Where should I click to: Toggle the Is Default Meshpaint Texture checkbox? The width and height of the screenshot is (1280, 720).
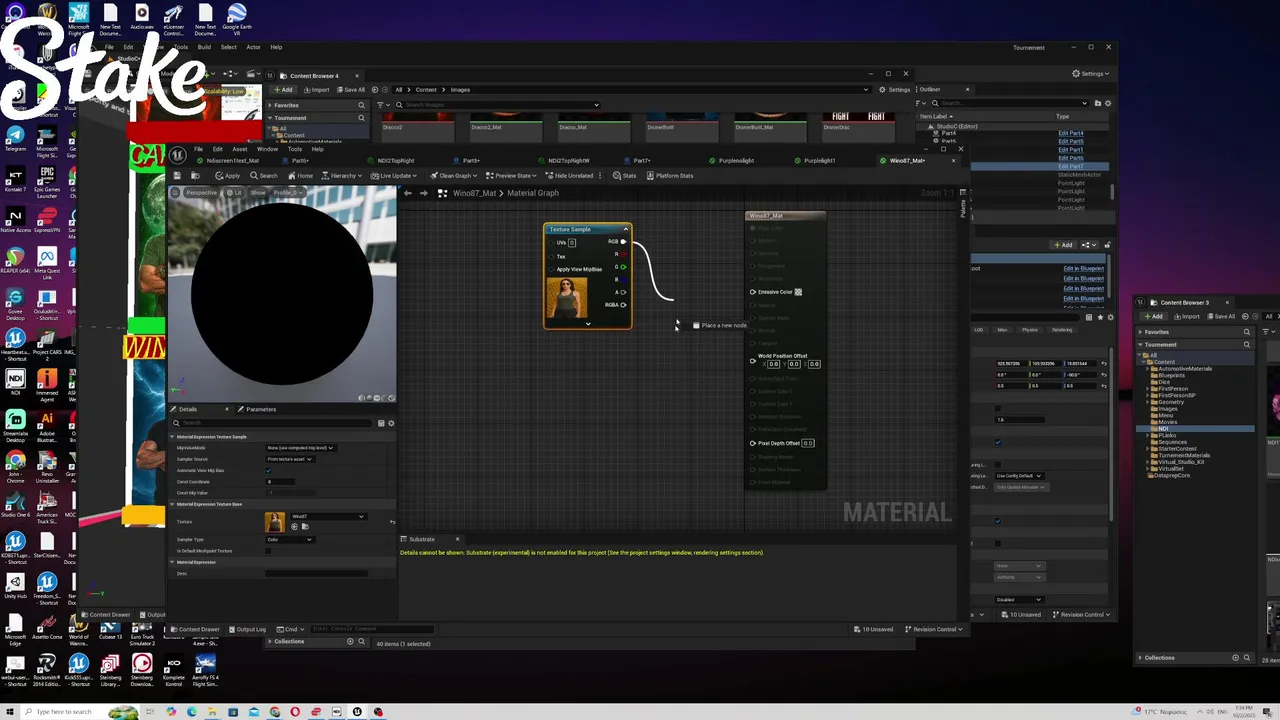269,551
